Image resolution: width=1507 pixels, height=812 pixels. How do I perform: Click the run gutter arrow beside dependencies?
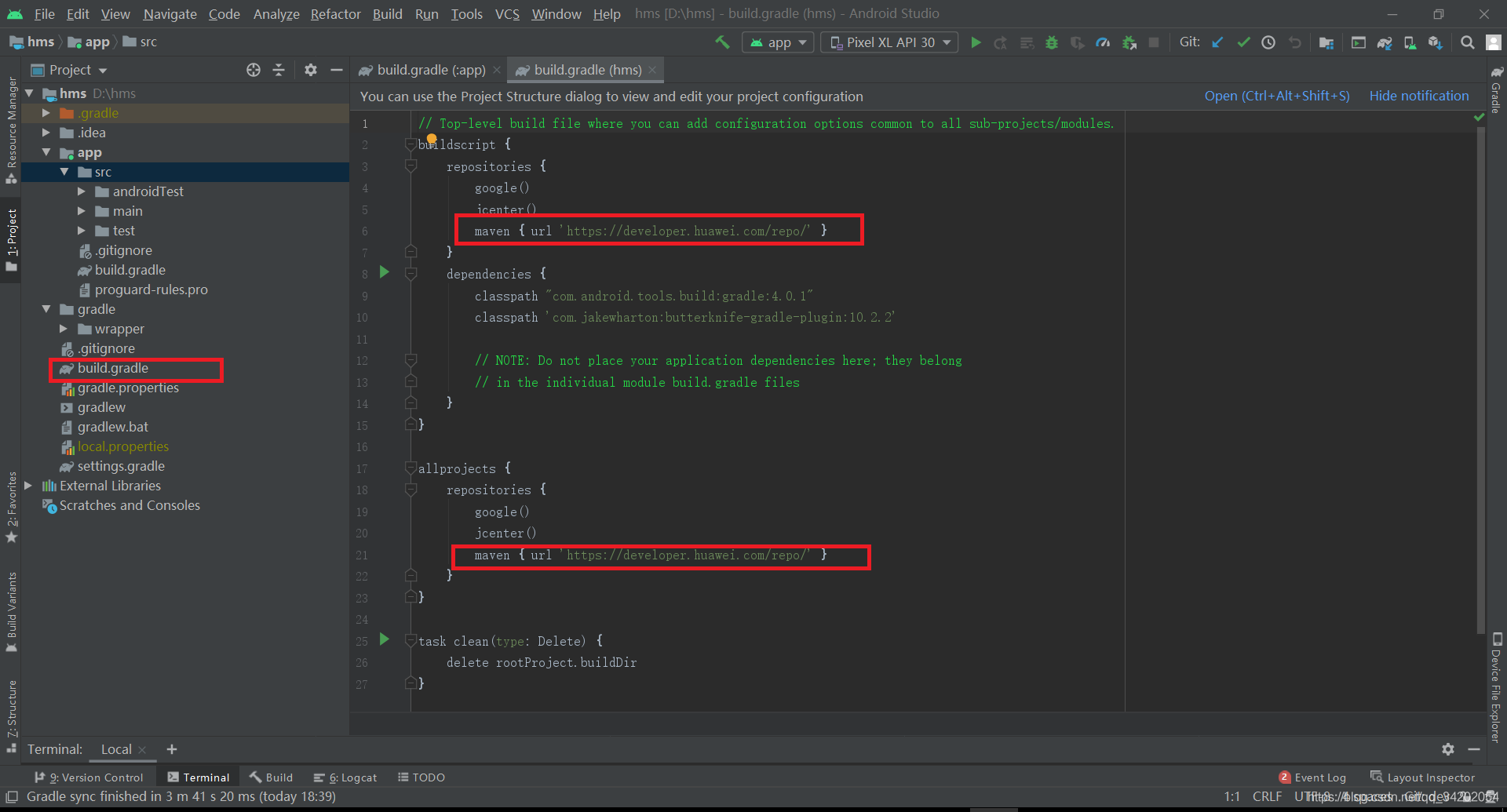pos(385,272)
